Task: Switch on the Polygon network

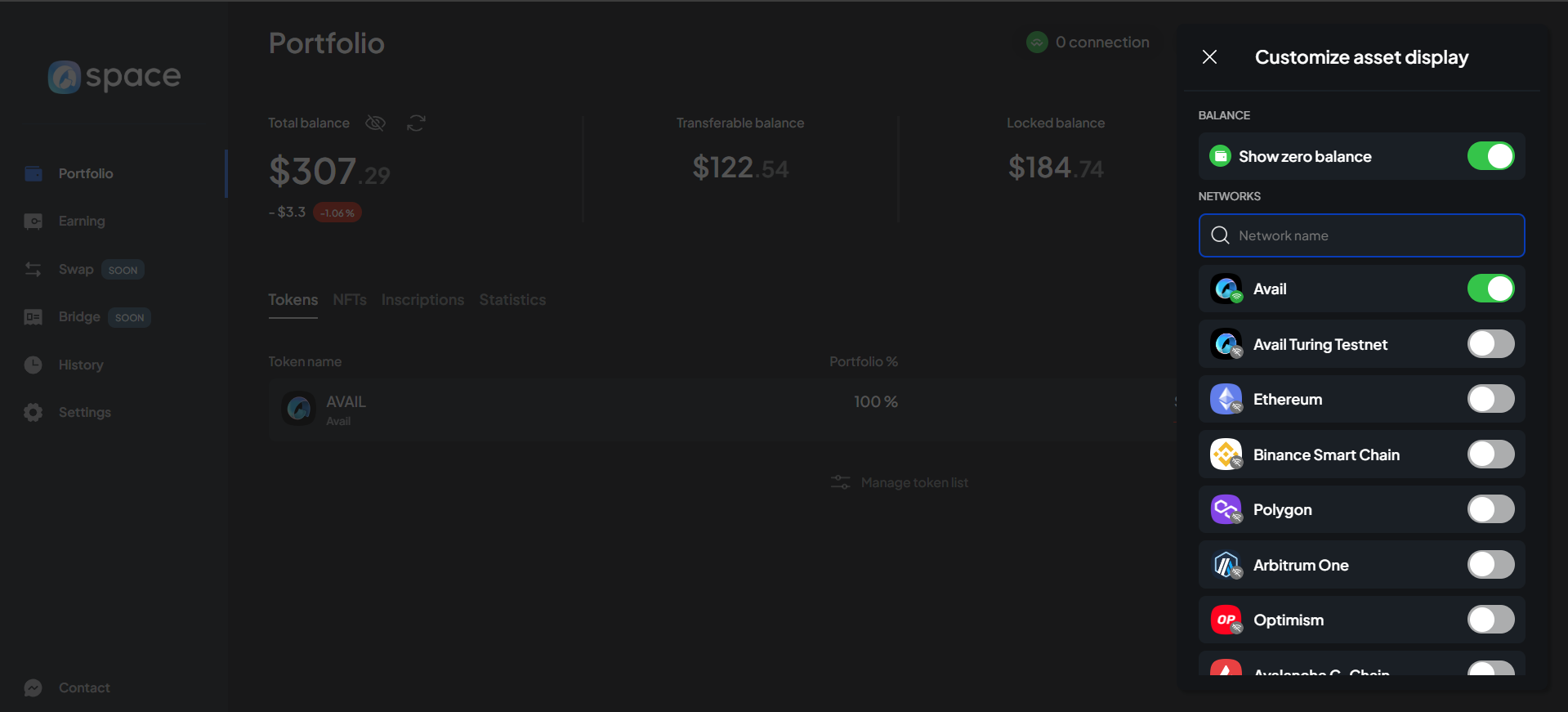Action: coord(1490,509)
